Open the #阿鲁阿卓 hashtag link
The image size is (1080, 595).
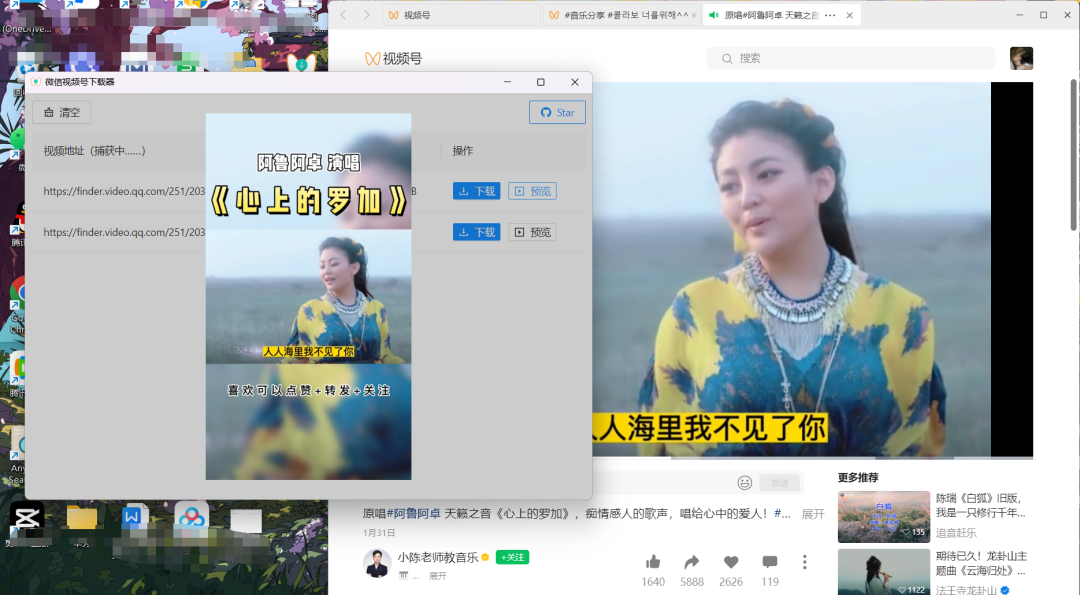[x=413, y=513]
